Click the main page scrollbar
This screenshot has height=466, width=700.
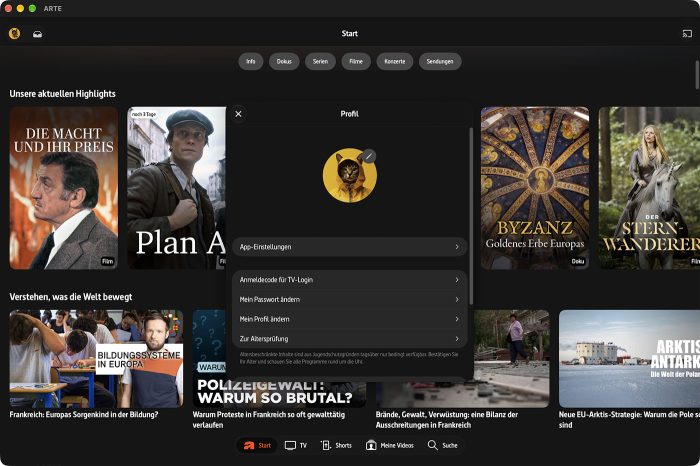tap(697, 75)
